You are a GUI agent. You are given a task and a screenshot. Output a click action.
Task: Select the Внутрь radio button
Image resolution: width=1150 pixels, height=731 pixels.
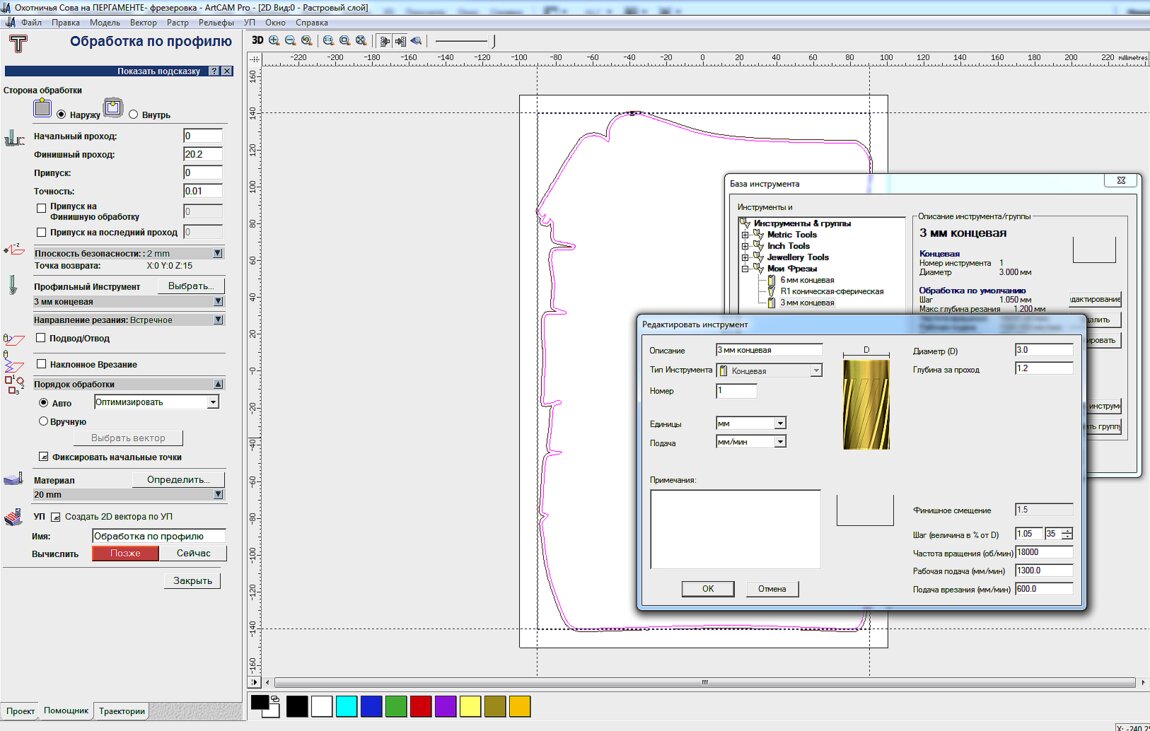click(133, 114)
